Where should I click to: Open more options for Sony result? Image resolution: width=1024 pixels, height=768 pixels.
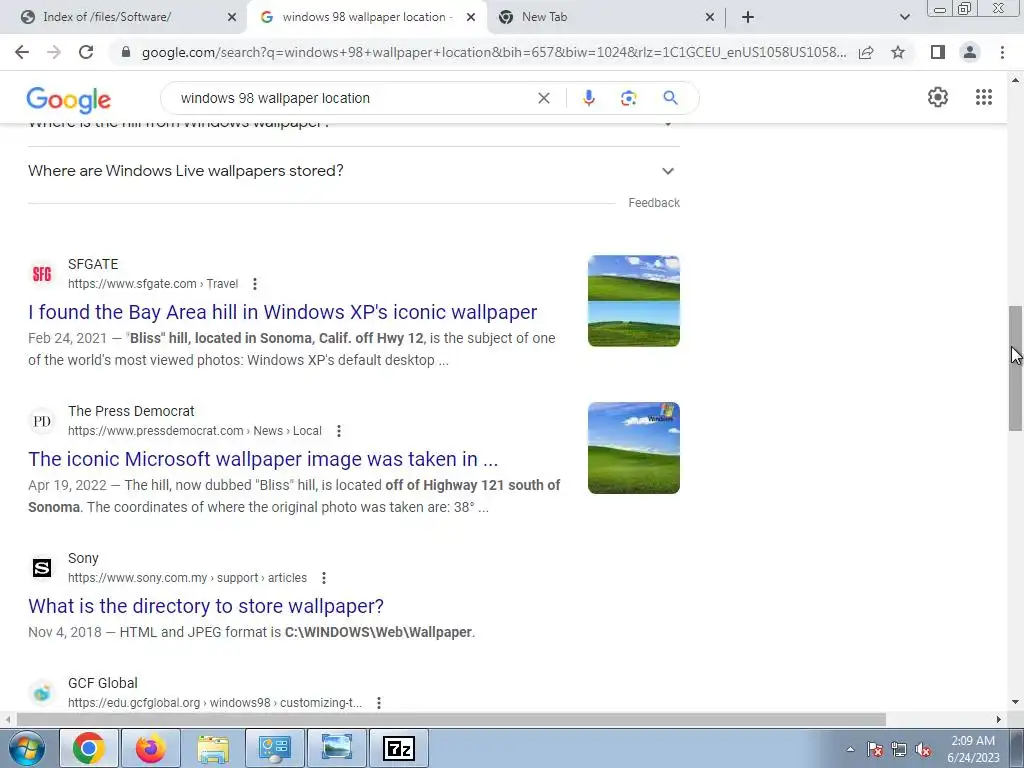tap(323, 578)
